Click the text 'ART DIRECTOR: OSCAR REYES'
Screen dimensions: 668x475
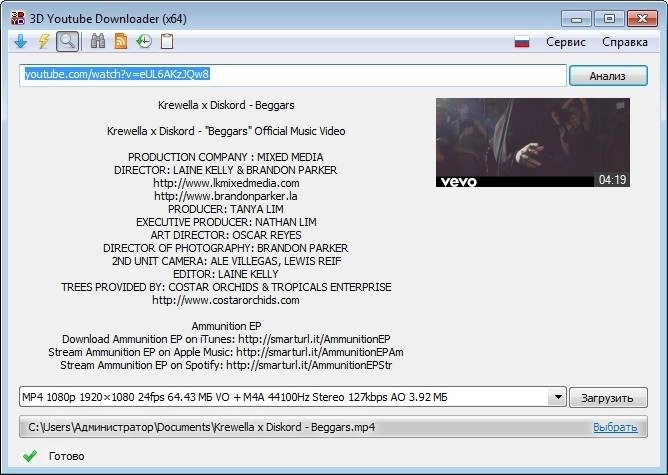(x=226, y=235)
